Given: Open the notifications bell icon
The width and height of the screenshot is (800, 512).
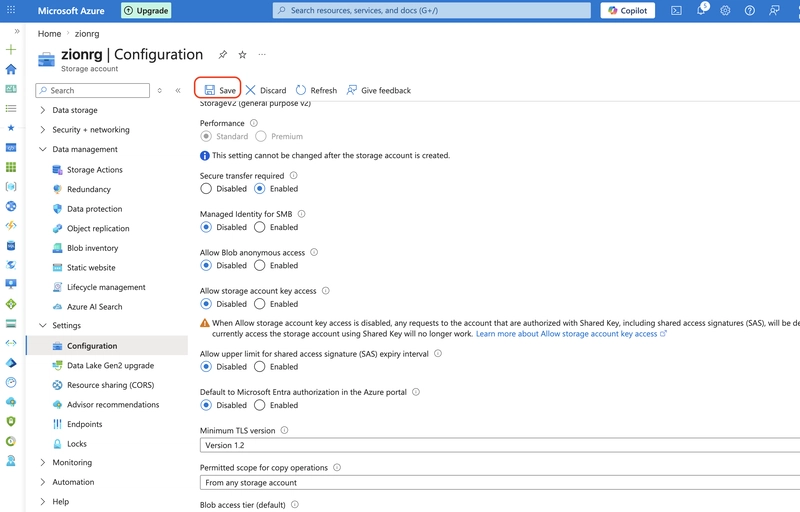Looking at the screenshot, I should coord(701,10).
